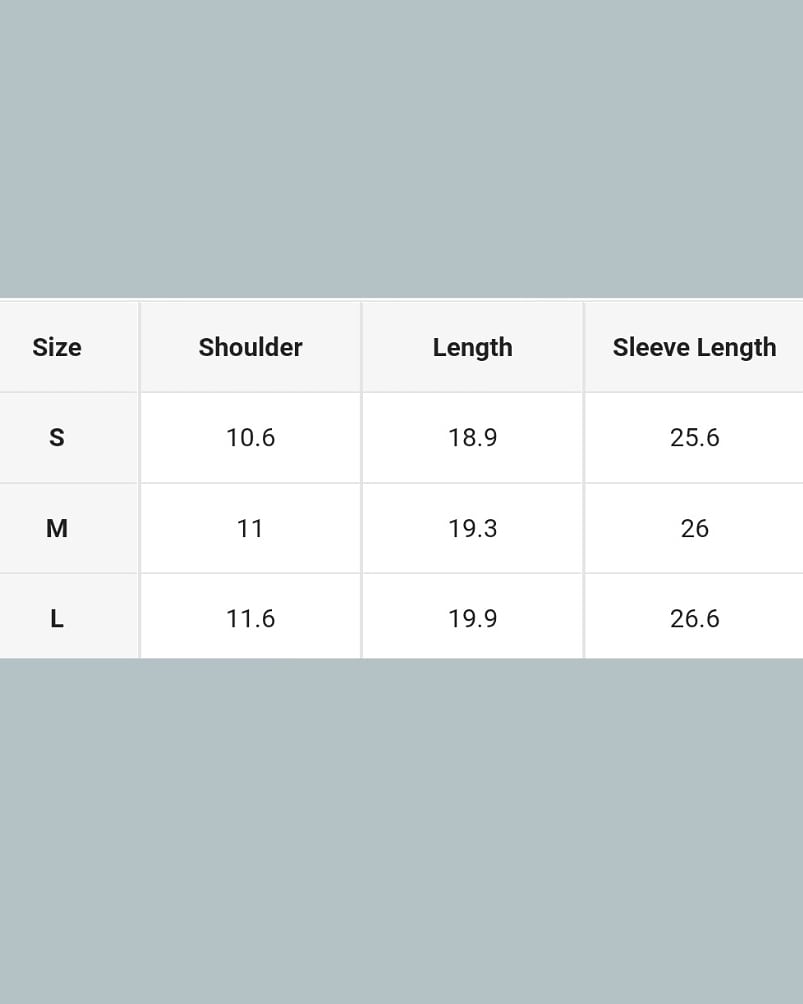Click the 18.9 length value for S
This screenshot has width=803, height=1004.
tap(472, 437)
